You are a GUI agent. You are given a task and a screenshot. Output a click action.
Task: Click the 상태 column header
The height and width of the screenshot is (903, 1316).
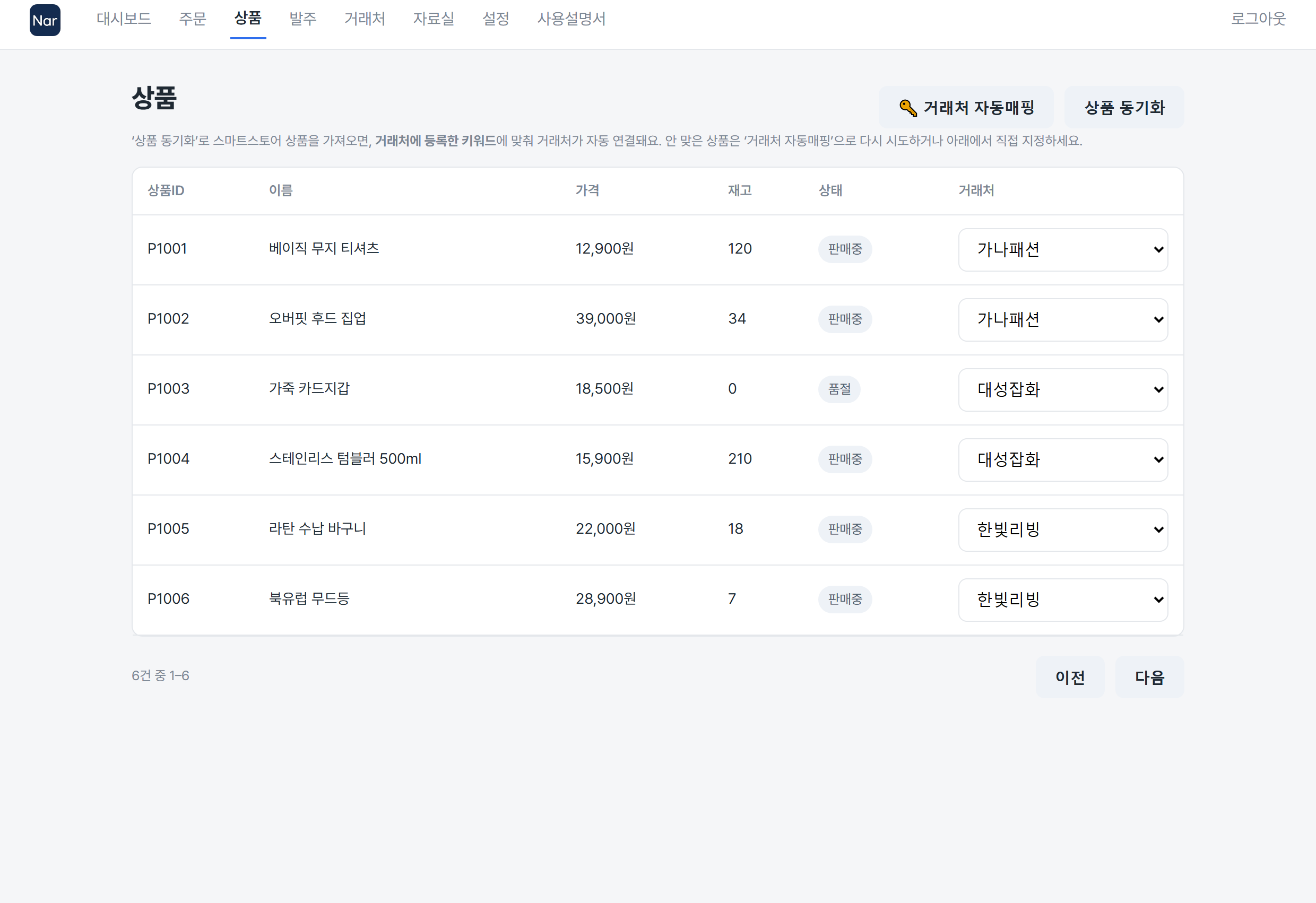830,190
